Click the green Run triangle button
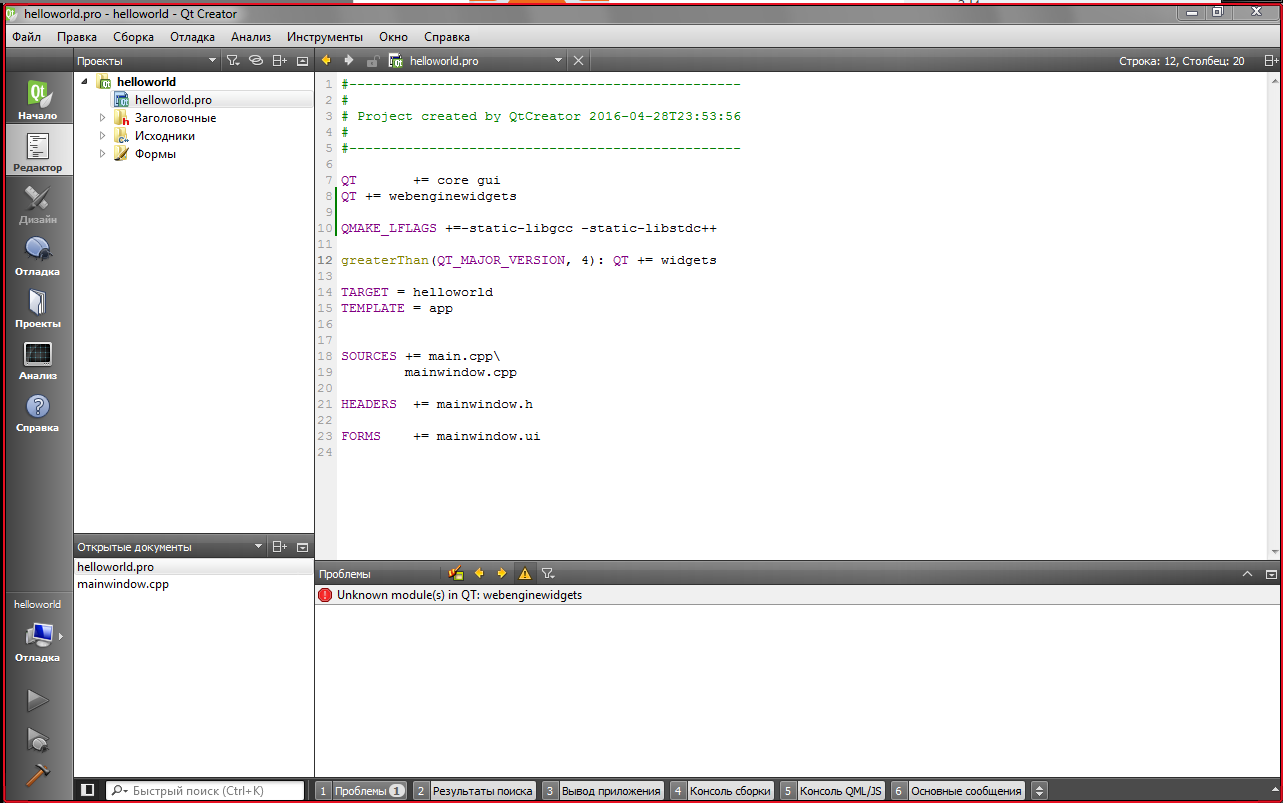Image resolution: width=1283 pixels, height=803 pixels. [x=37, y=700]
